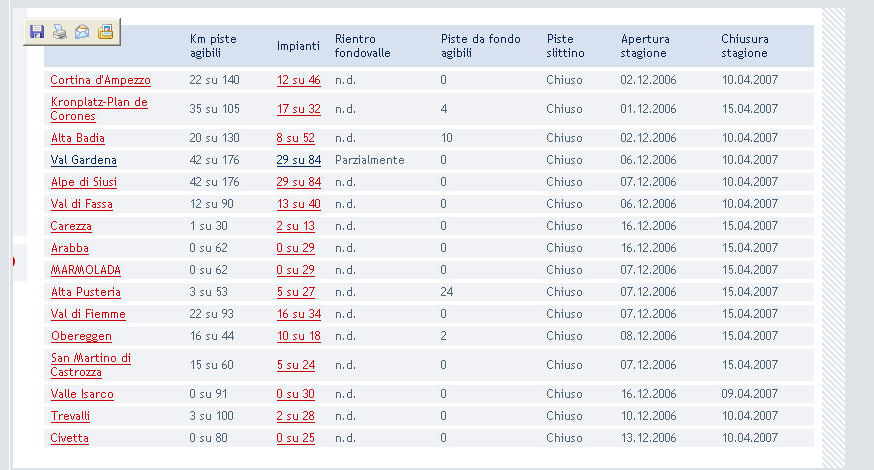Viewport: 874px width, 470px height.
Task: Open the Kronplatz-Plan de Corones link
Action: pyautogui.click(x=99, y=109)
